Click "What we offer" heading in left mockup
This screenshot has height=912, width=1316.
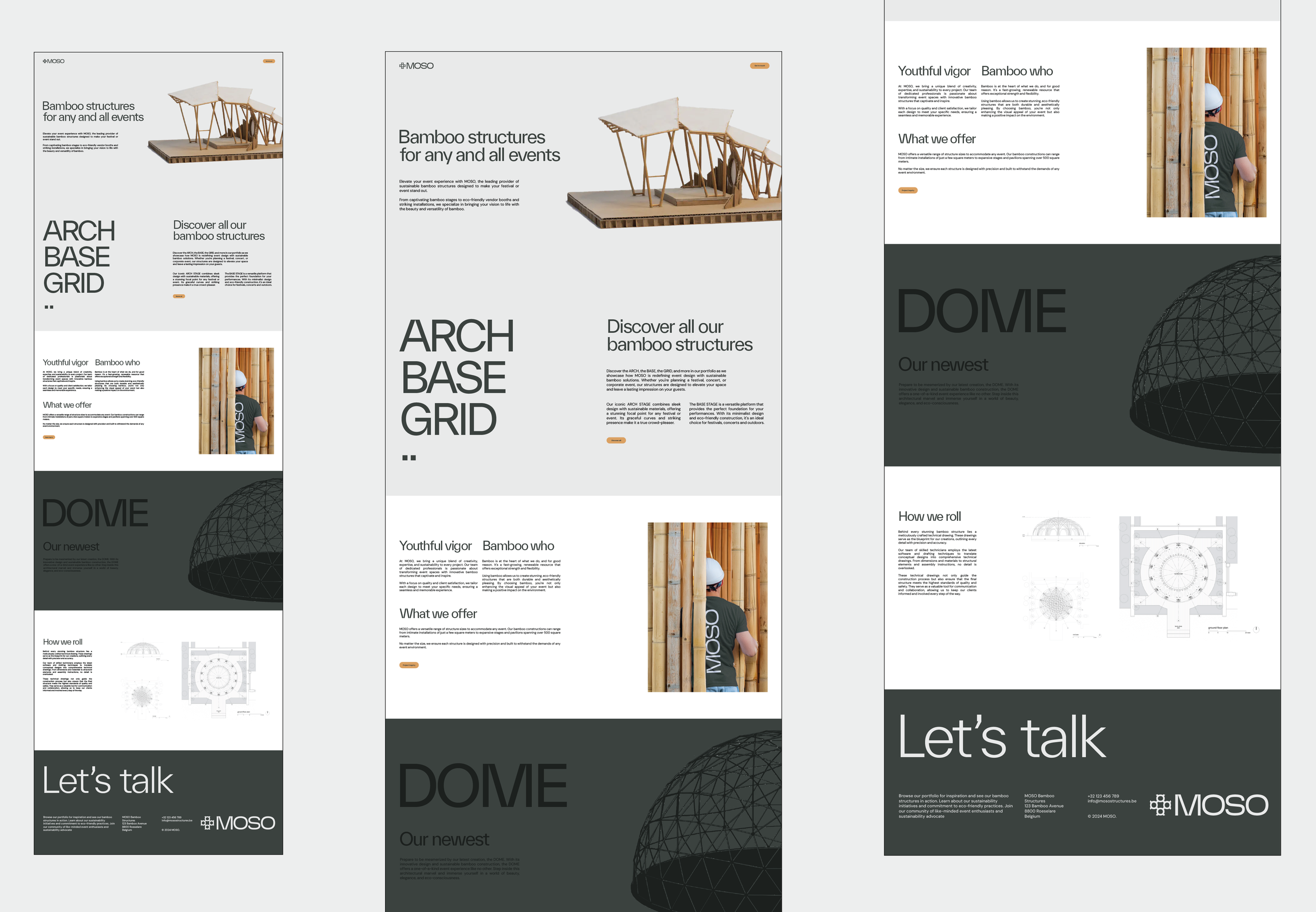pyautogui.click(x=67, y=404)
